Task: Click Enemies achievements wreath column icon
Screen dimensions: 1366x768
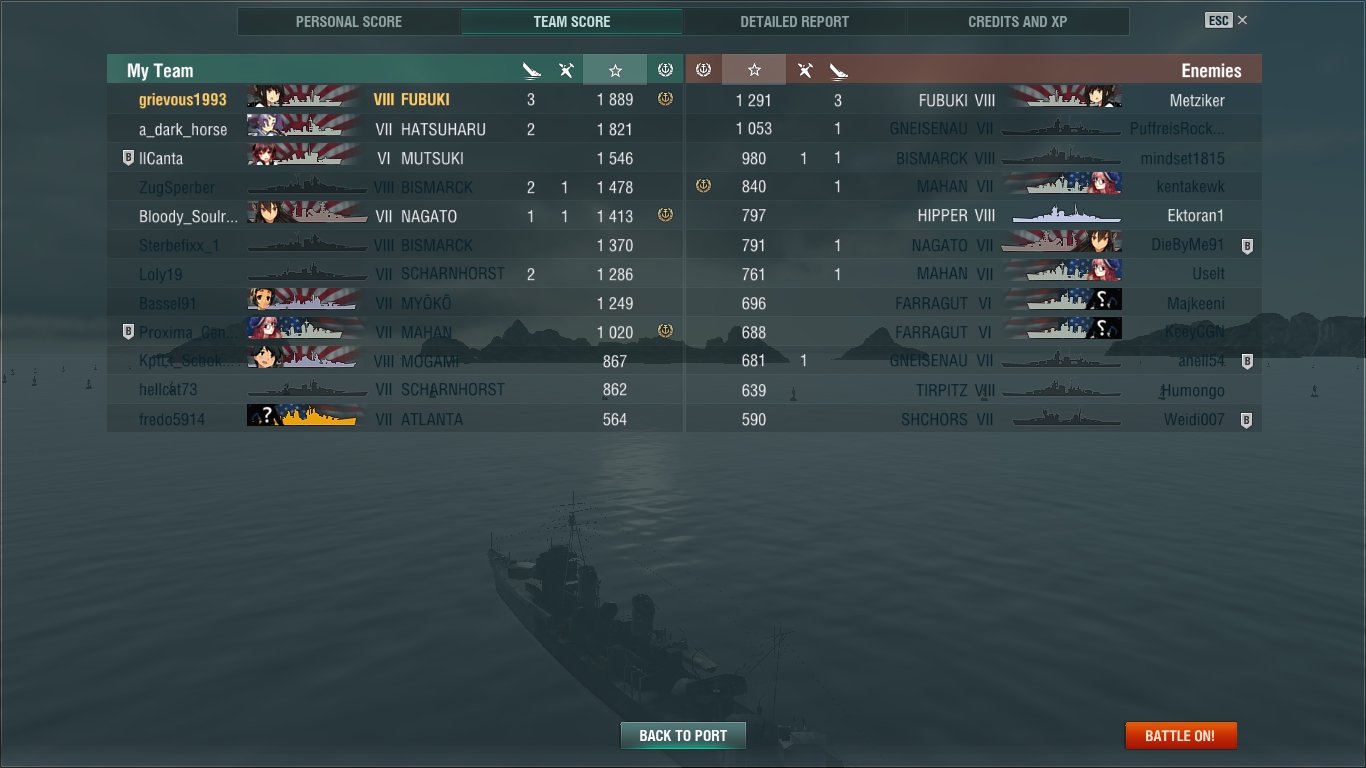Action: pyautogui.click(x=703, y=70)
